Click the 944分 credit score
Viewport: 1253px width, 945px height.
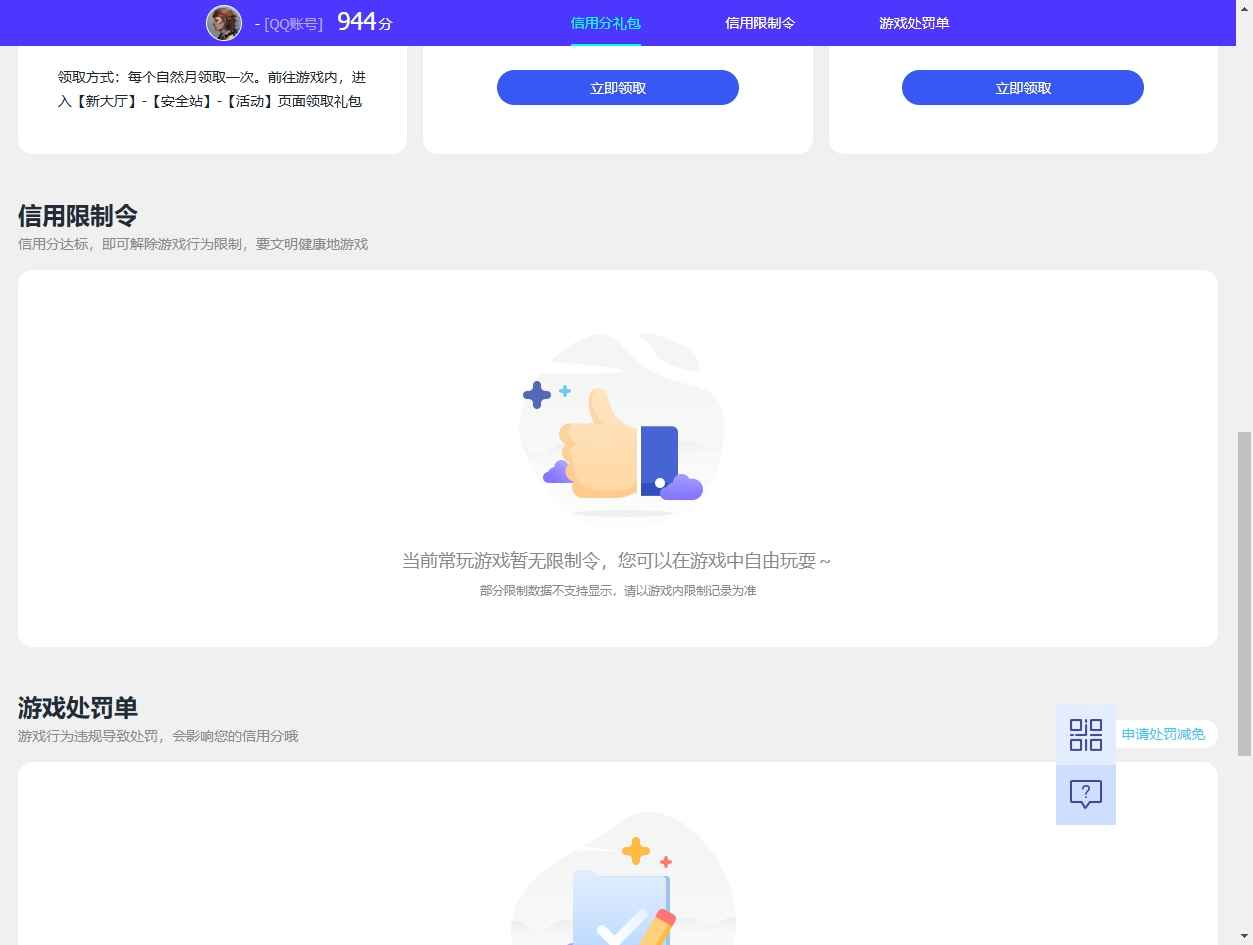point(365,21)
